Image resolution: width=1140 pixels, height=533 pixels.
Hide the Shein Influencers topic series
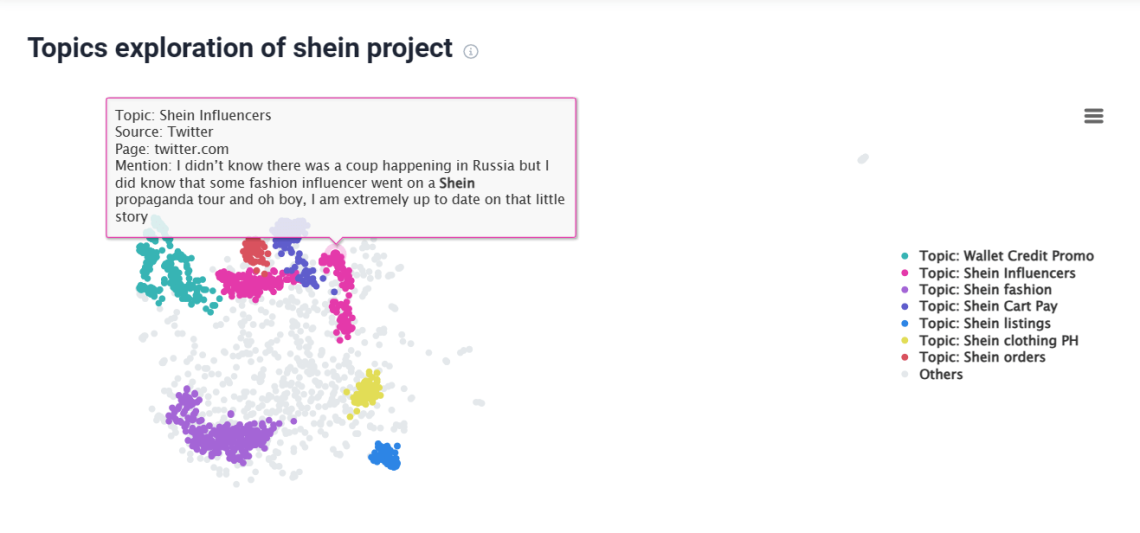997,273
